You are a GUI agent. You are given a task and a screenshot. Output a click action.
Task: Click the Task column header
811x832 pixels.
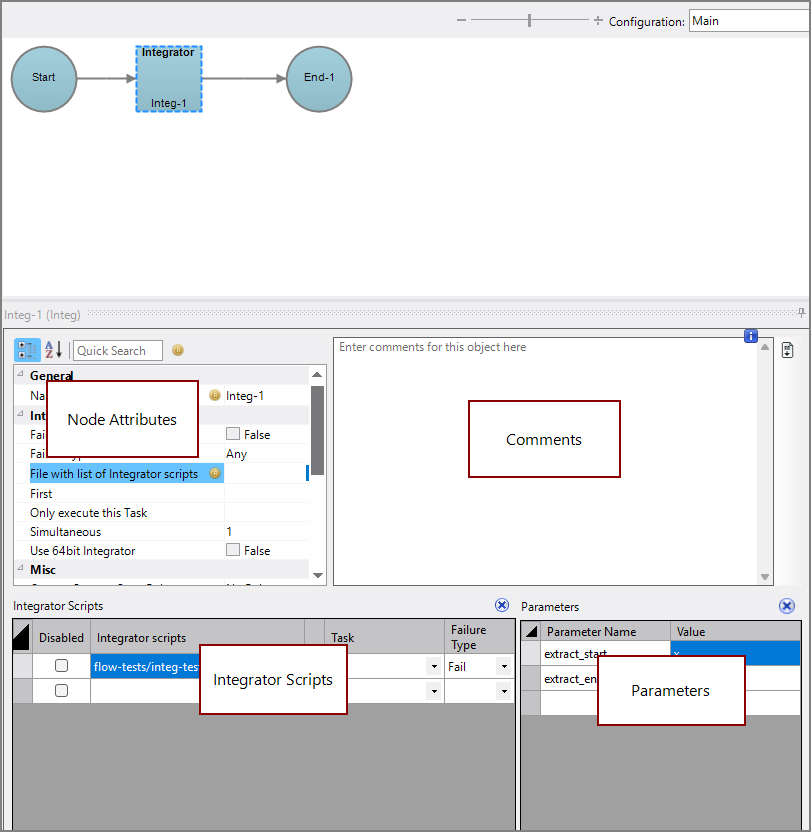click(384, 637)
